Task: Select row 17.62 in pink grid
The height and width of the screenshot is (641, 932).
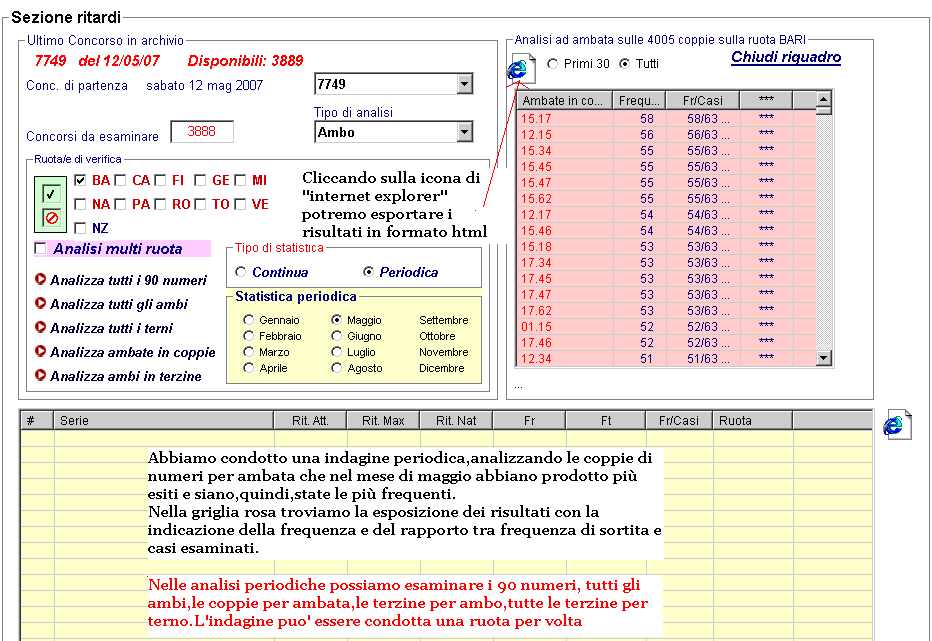Action: (666, 310)
